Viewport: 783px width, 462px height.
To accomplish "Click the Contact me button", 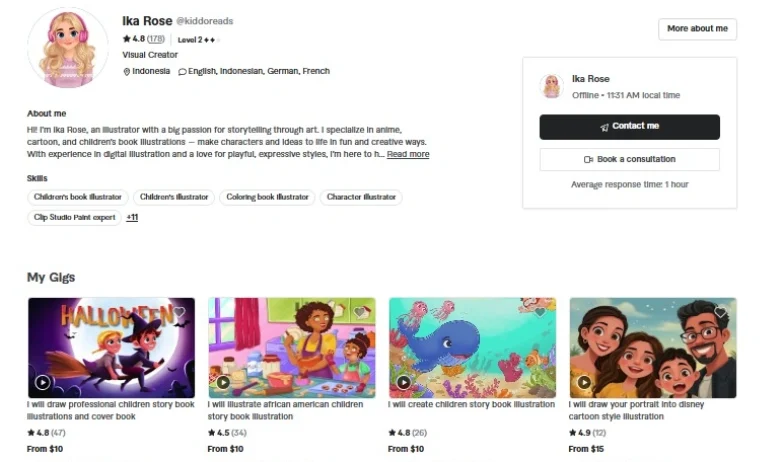I will [x=629, y=127].
